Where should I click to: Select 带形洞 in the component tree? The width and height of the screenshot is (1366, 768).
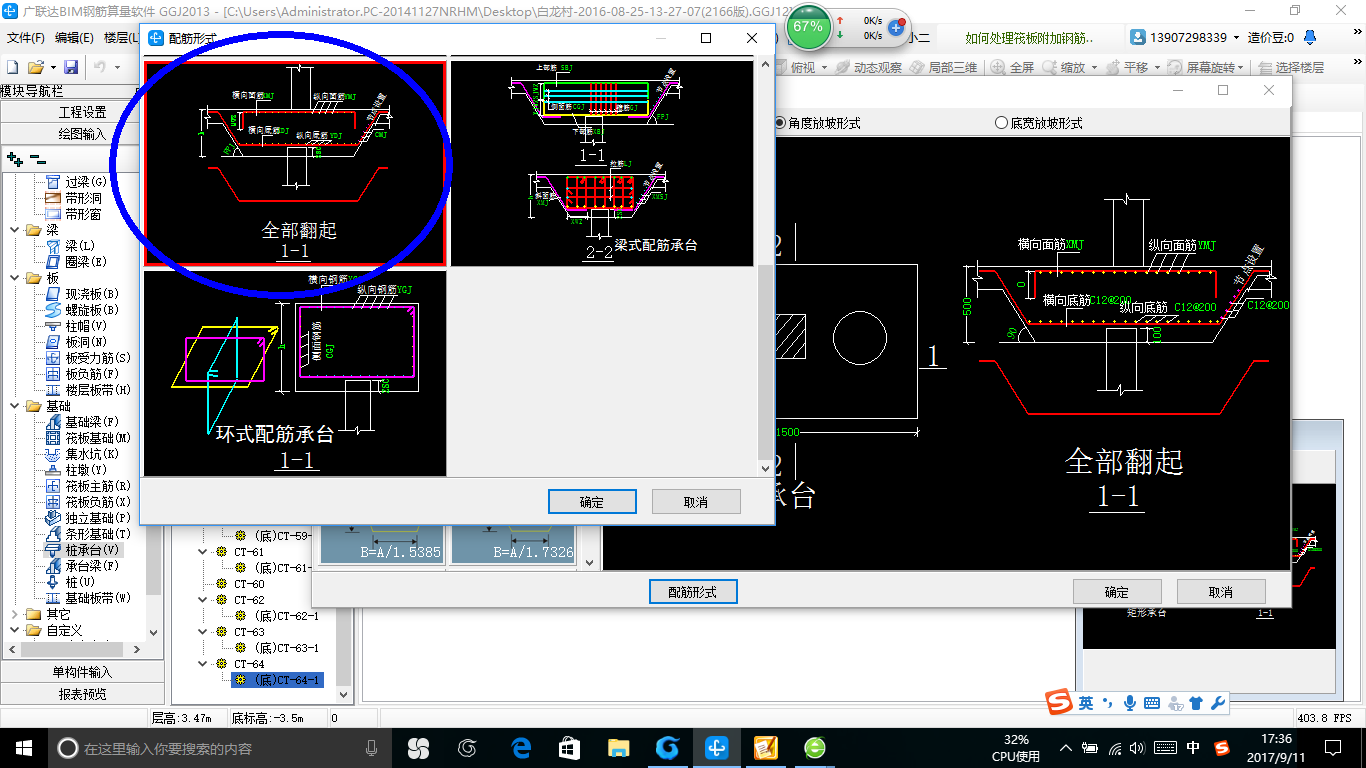(x=83, y=198)
